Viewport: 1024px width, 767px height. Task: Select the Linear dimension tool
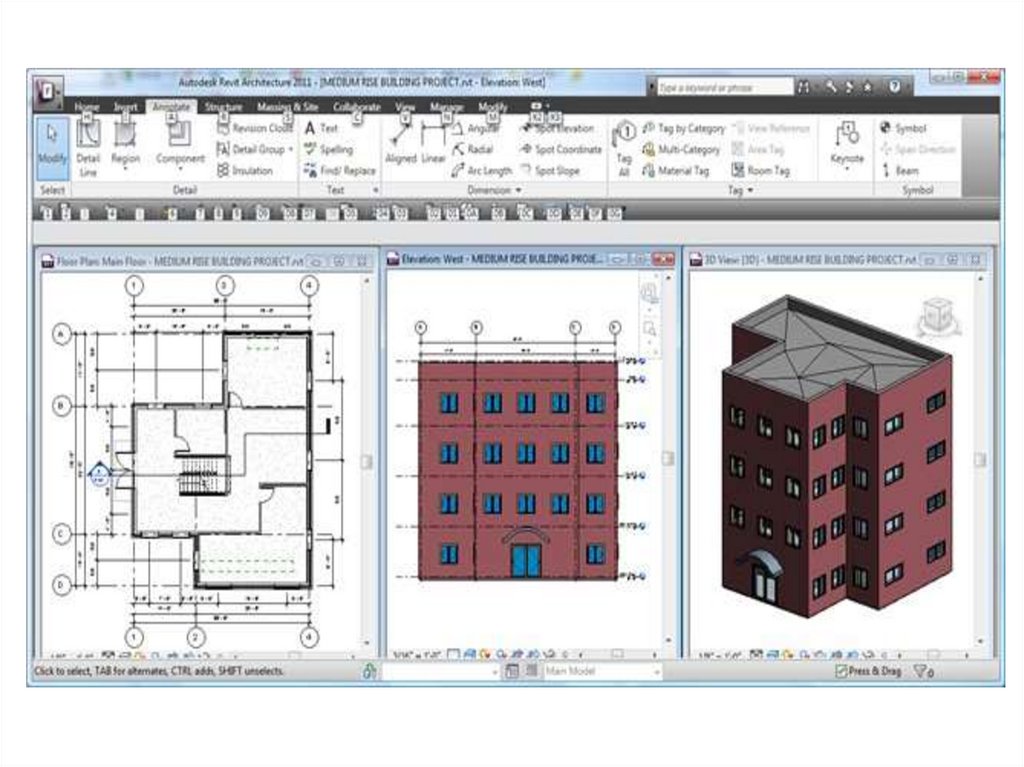[x=433, y=145]
